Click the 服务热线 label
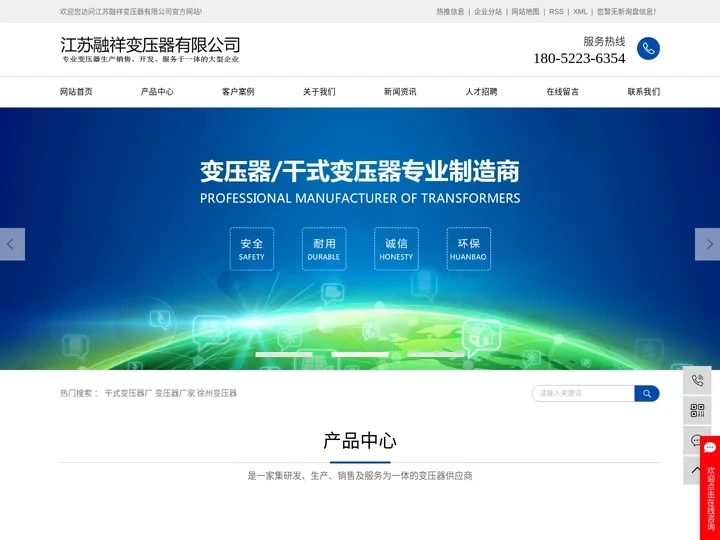Image resolution: width=720 pixels, height=540 pixels. (x=604, y=41)
